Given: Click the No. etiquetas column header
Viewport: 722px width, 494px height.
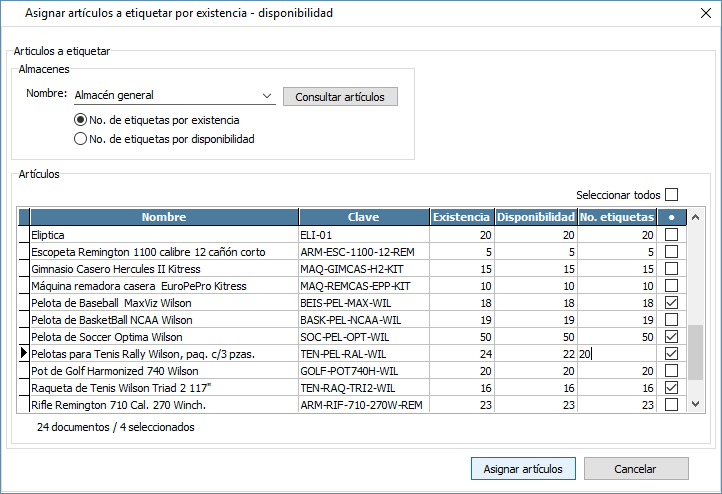Looking at the screenshot, I should click(x=617, y=217).
